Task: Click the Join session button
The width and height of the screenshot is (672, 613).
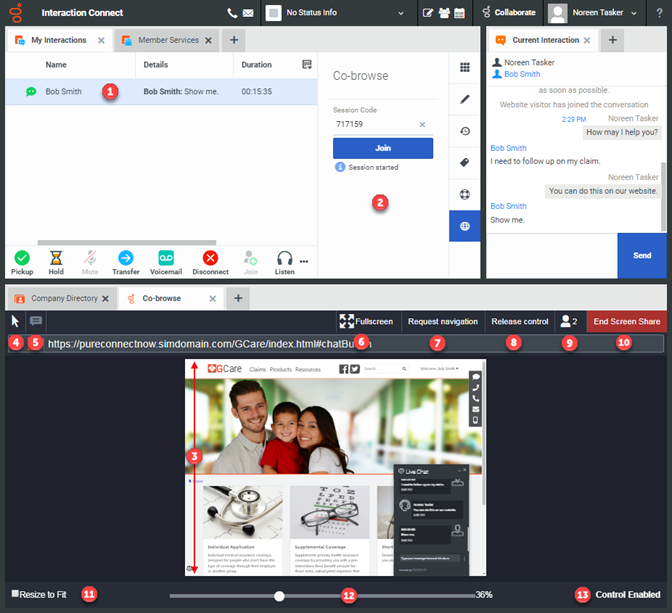Action: point(383,148)
